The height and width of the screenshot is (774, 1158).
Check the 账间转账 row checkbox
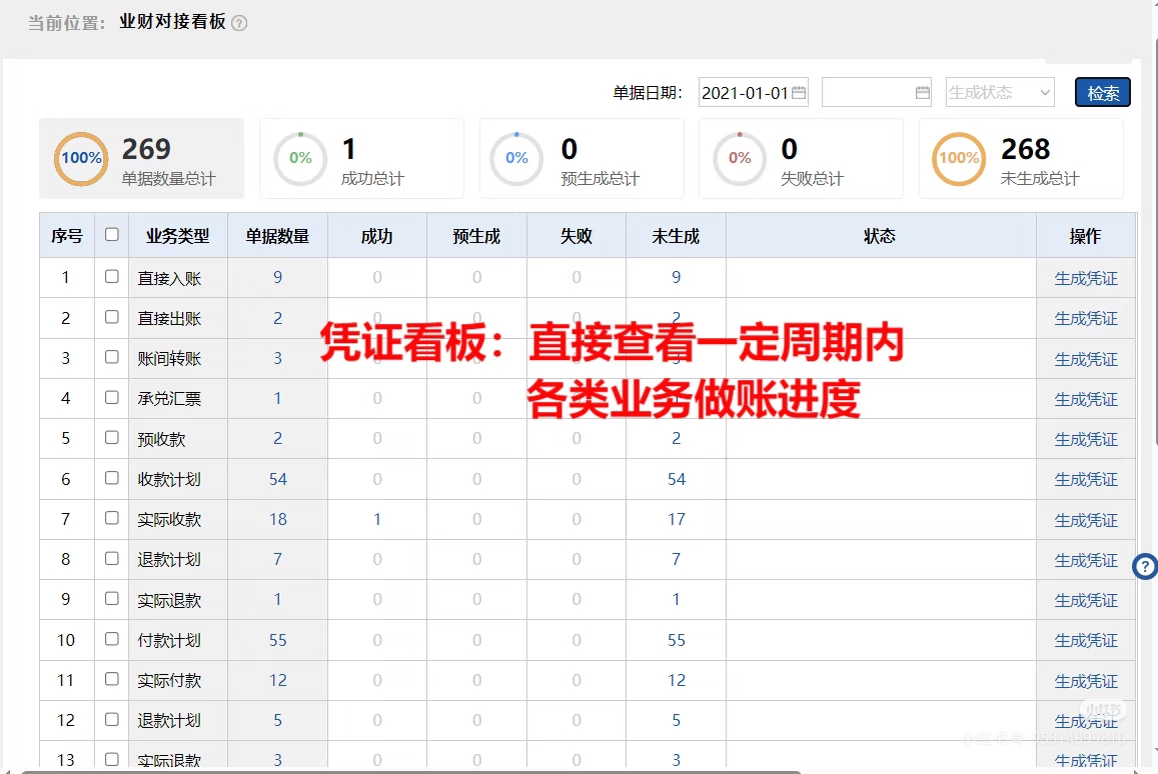(x=112, y=357)
